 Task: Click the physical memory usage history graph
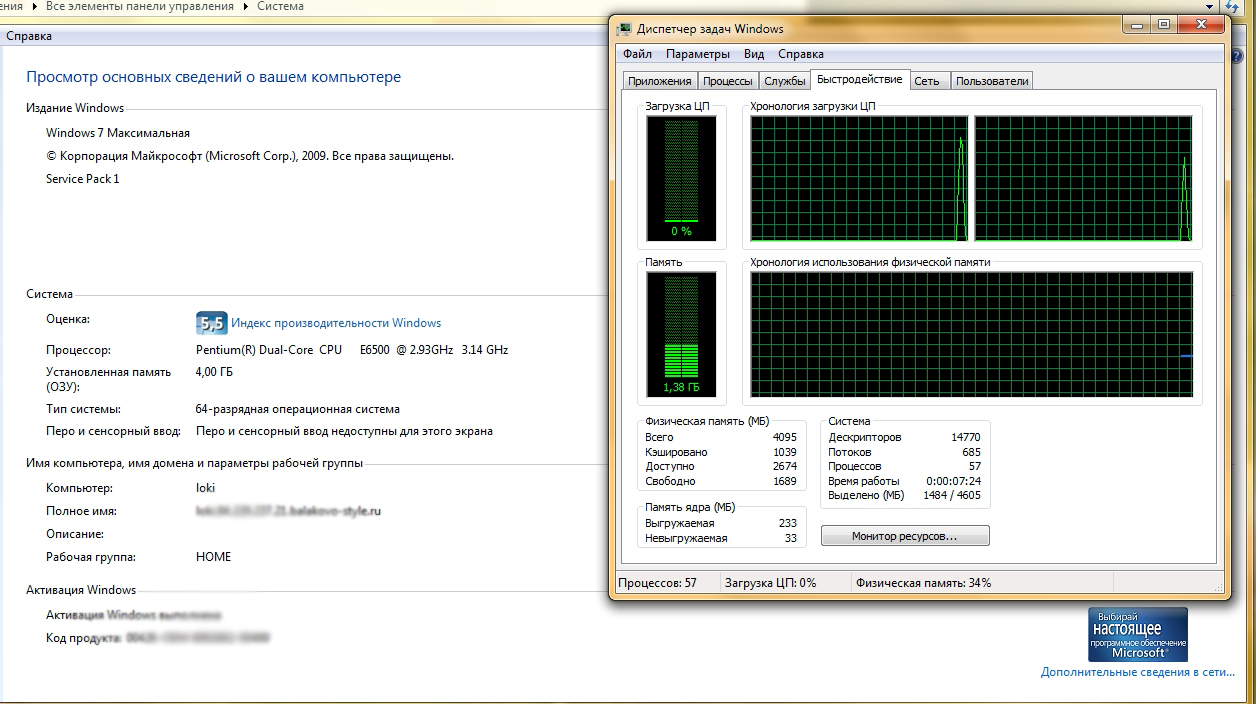click(972, 334)
